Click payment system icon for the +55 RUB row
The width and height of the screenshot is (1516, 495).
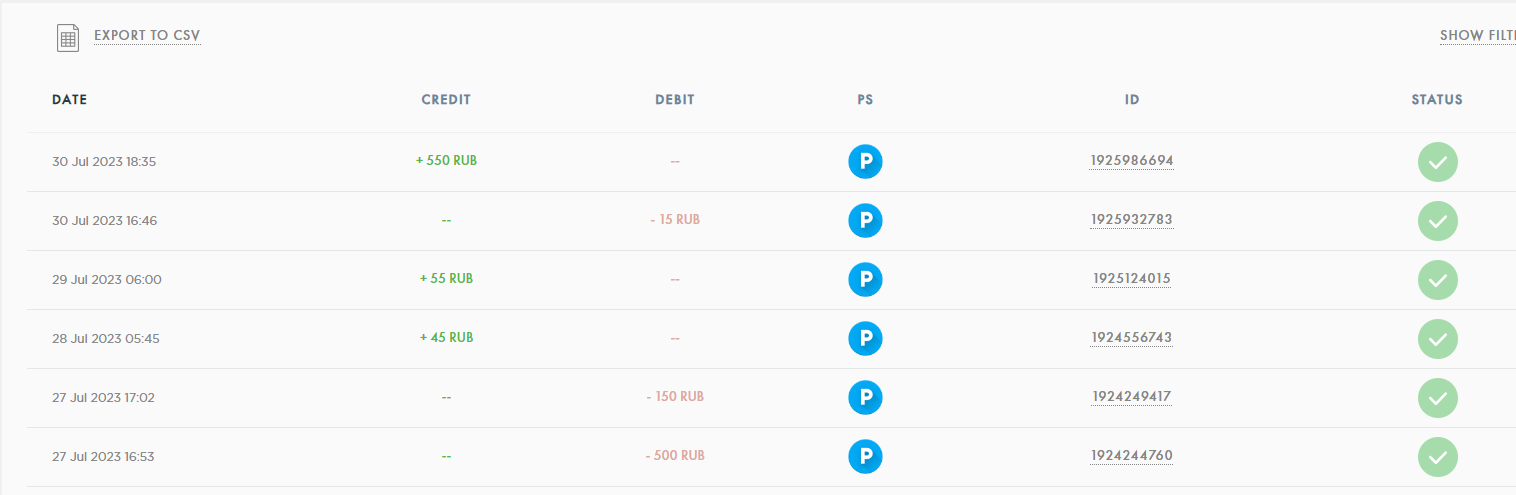pos(865,280)
